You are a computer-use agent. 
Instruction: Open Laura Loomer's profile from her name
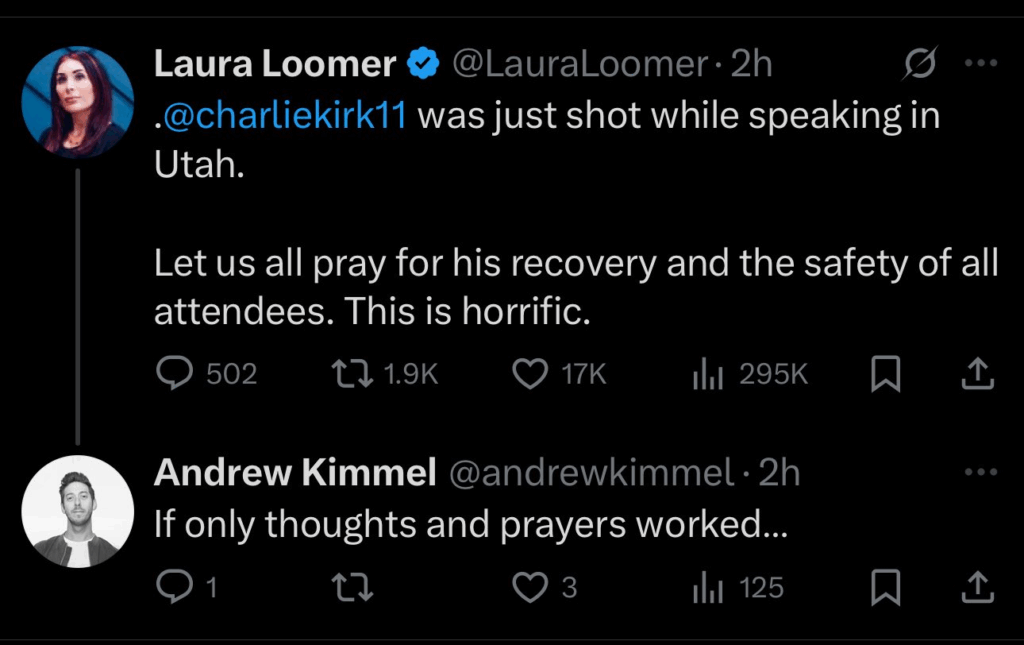(x=275, y=65)
